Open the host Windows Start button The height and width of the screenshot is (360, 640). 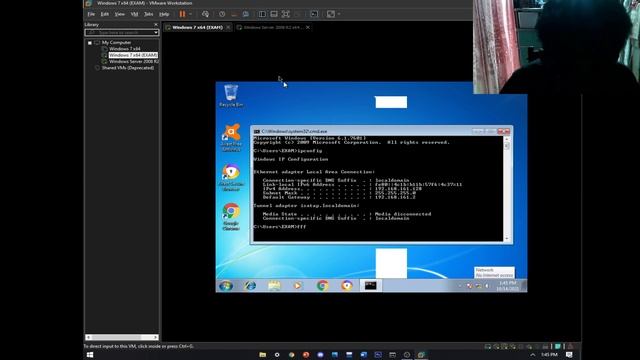(90, 355)
